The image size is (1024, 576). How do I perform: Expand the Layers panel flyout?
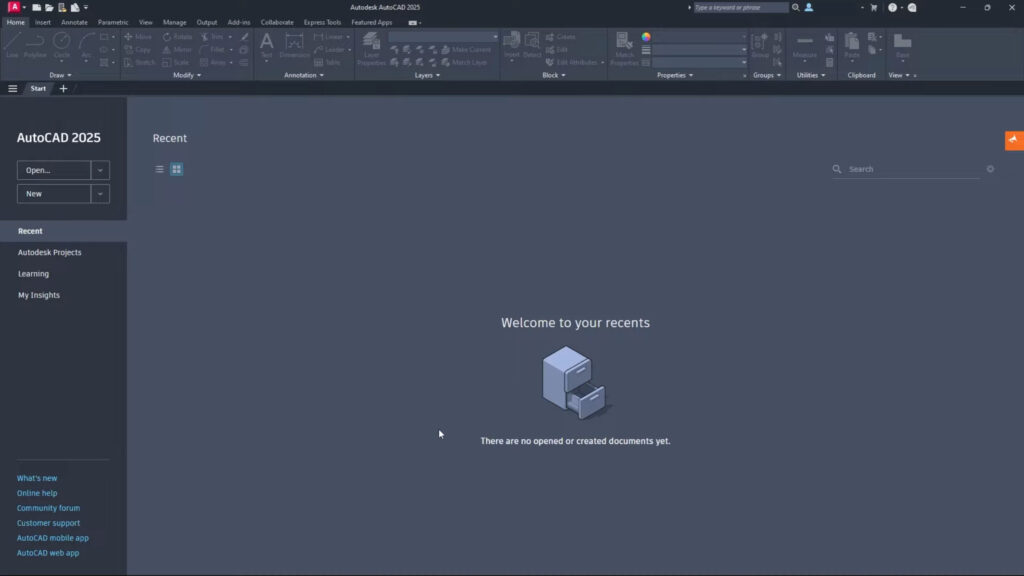(427, 75)
